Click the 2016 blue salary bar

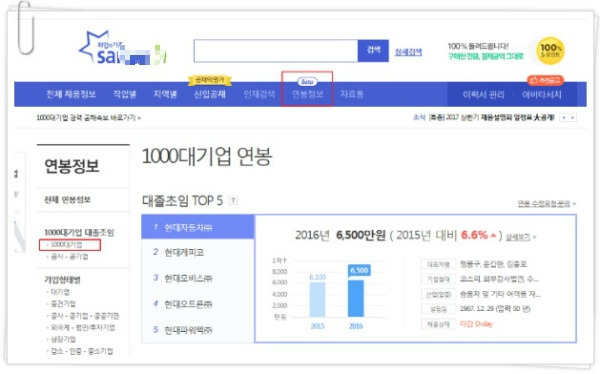point(356,299)
